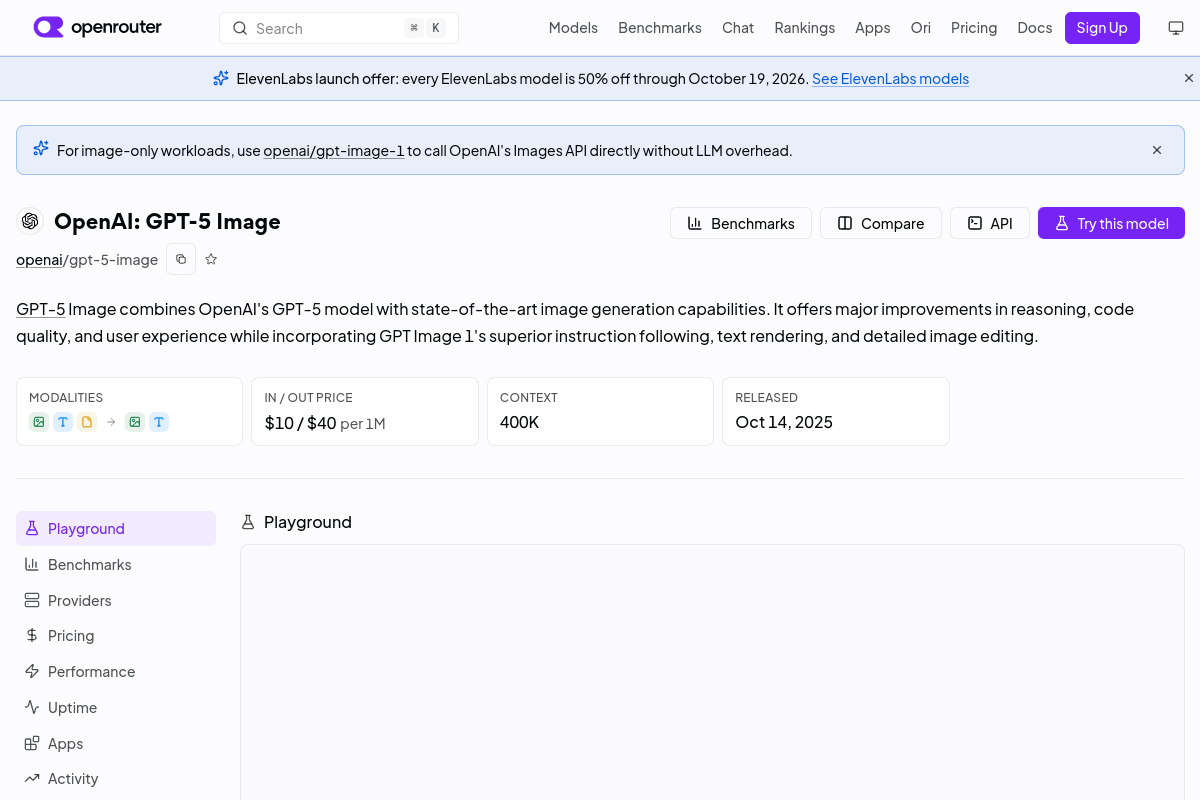
Task: Select Playground in the sidebar
Action: (116, 528)
